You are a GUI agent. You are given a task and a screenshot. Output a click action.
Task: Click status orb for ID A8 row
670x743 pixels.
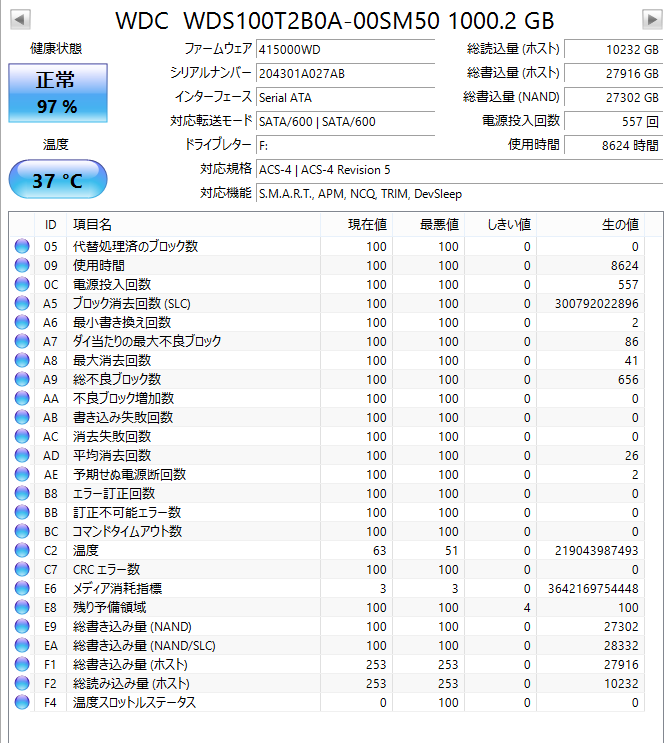22,361
